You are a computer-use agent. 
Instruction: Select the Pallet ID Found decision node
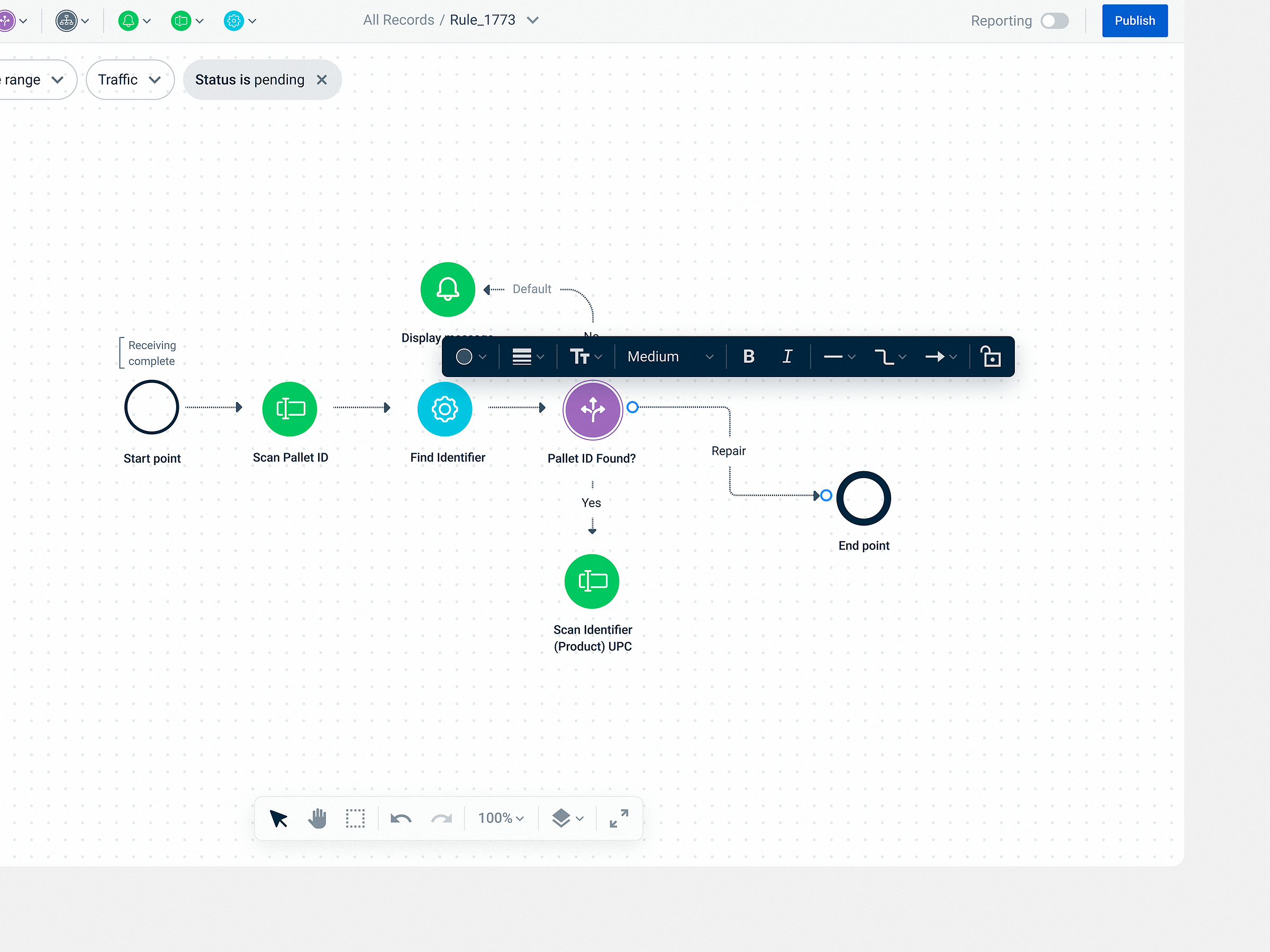coord(592,409)
